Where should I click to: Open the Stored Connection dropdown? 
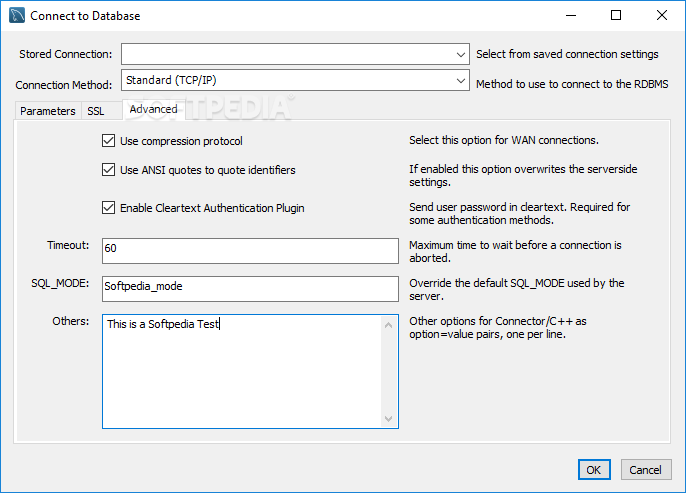295,54
